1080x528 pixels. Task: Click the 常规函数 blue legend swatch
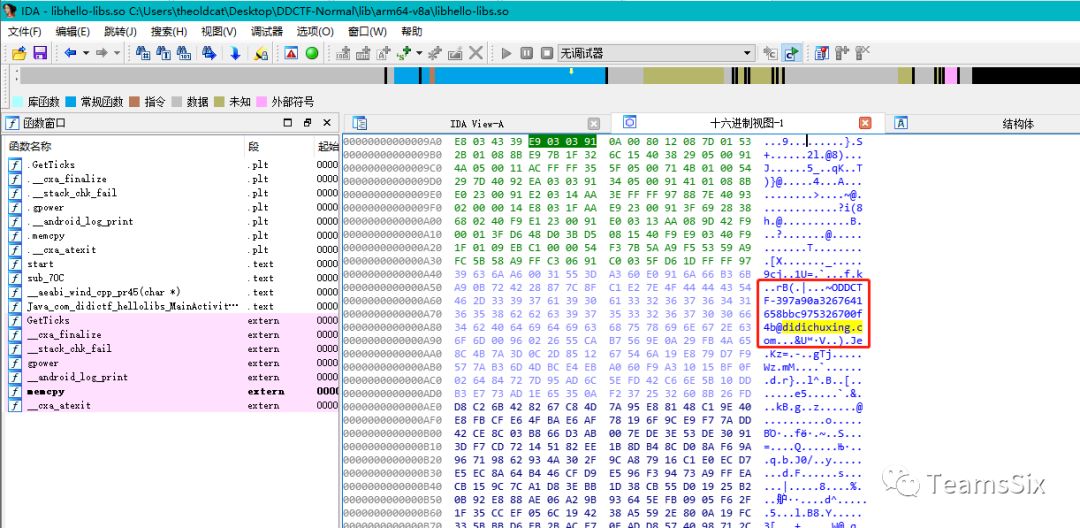[71, 102]
